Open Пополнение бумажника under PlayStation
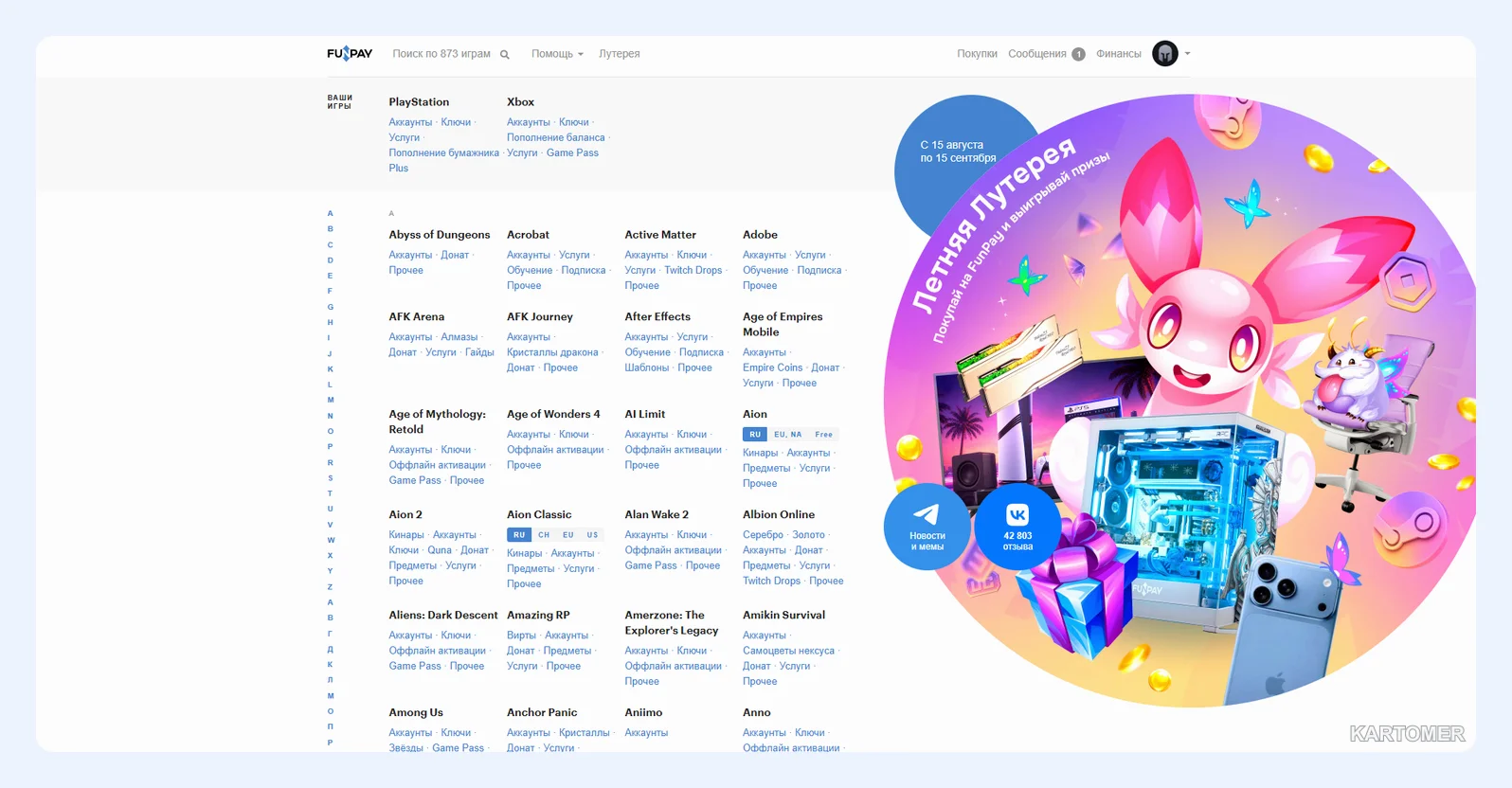Image resolution: width=1512 pixels, height=788 pixels. click(x=443, y=152)
